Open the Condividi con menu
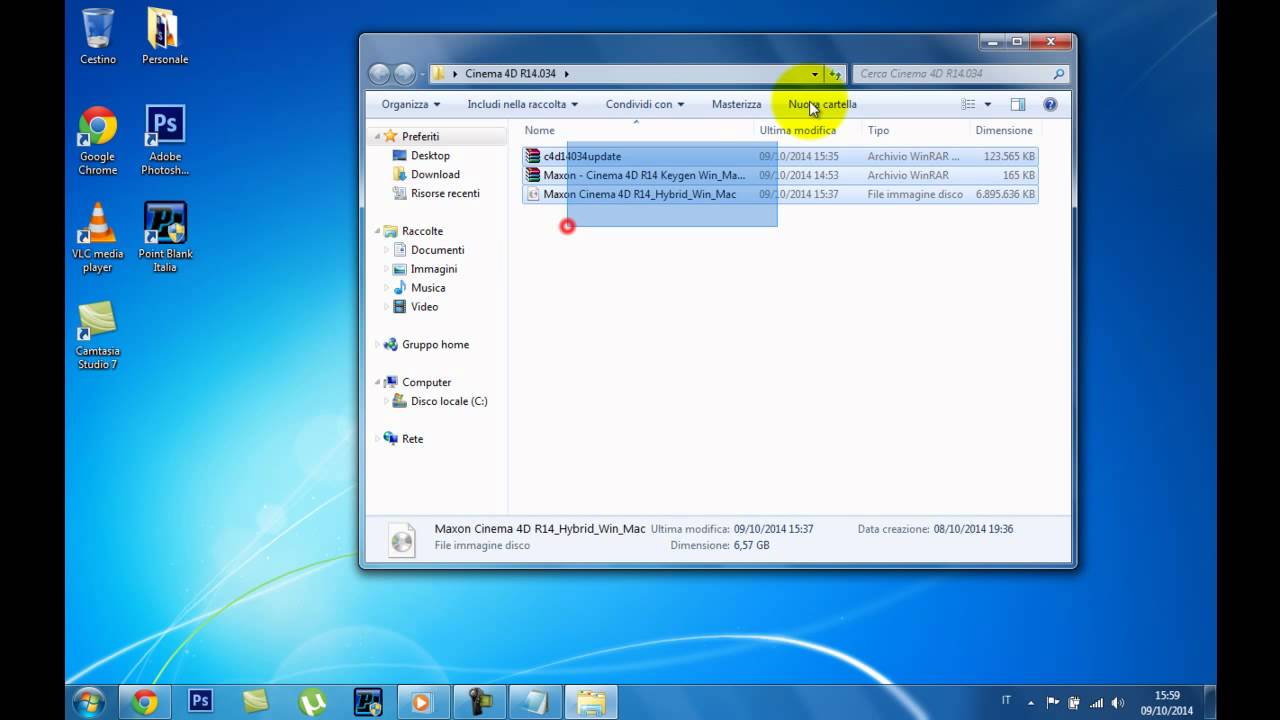 (x=645, y=104)
